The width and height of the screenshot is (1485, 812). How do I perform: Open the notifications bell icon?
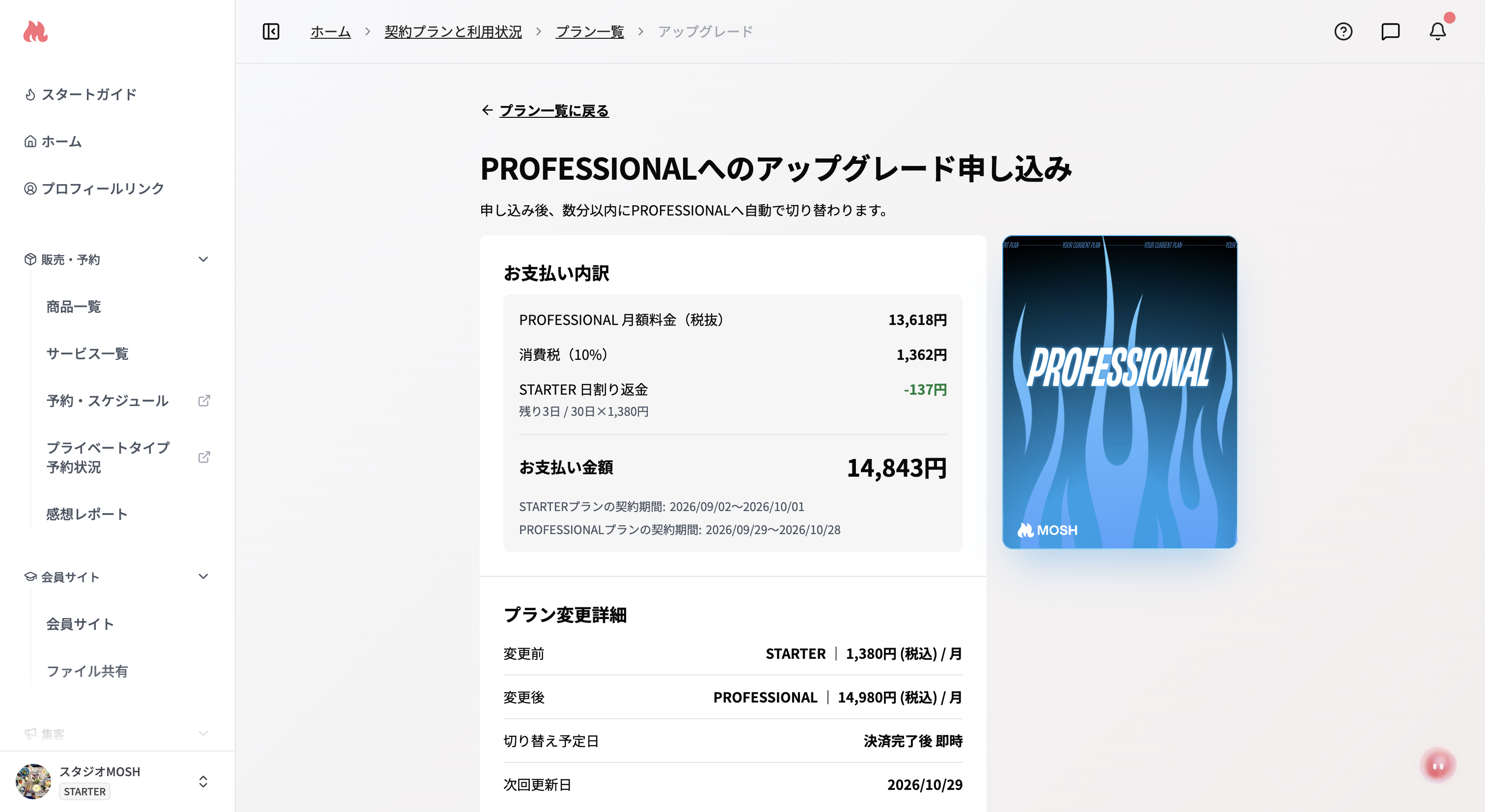pos(1438,31)
